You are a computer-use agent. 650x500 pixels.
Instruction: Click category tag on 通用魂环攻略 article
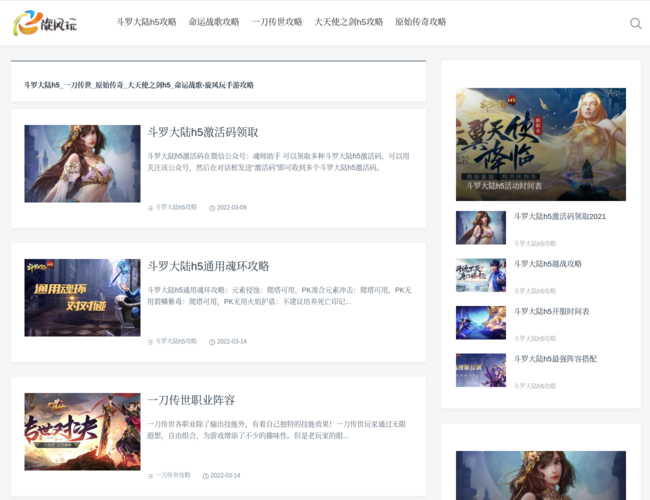point(176,341)
